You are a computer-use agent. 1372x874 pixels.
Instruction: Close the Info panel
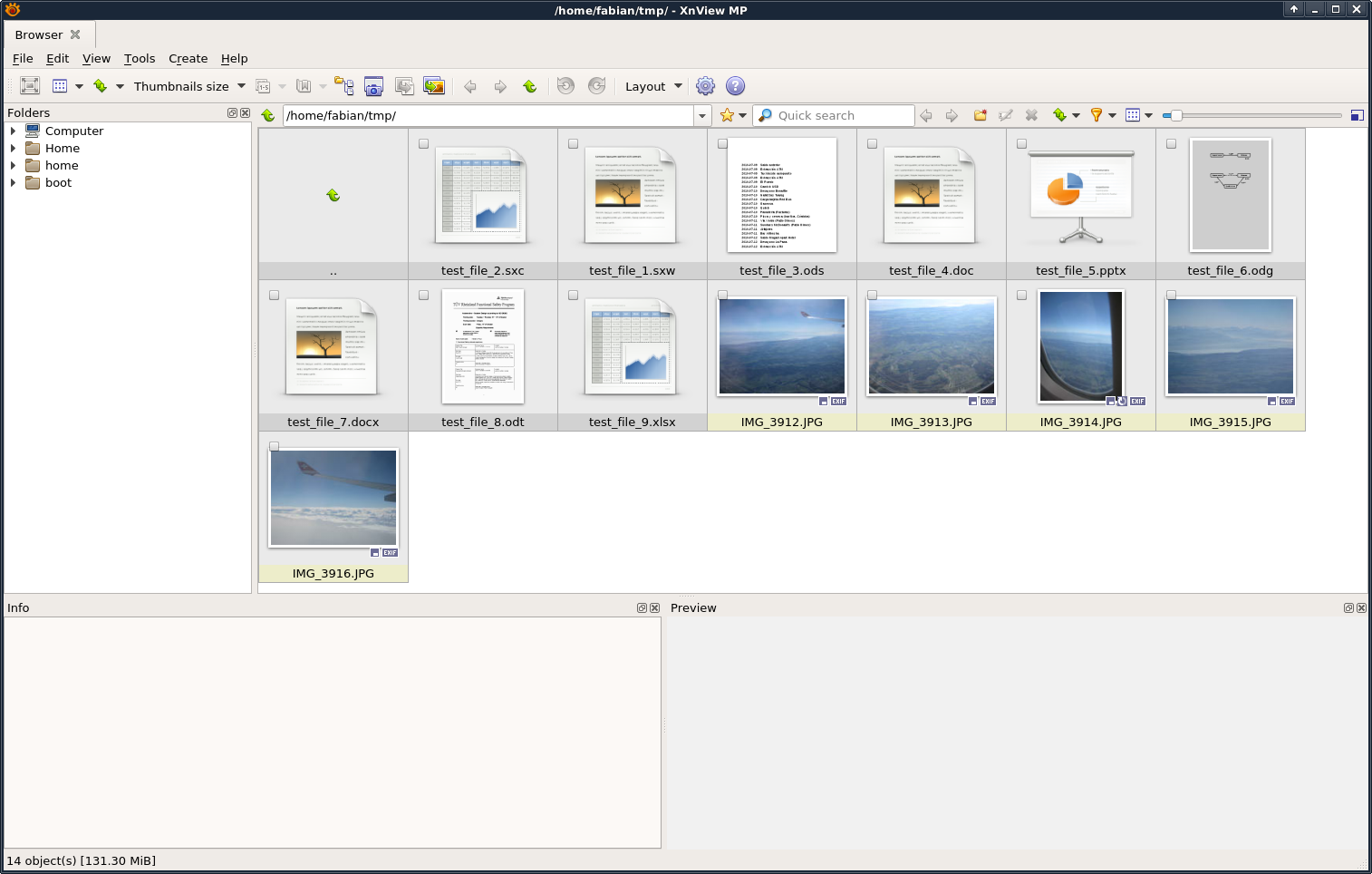click(x=654, y=608)
